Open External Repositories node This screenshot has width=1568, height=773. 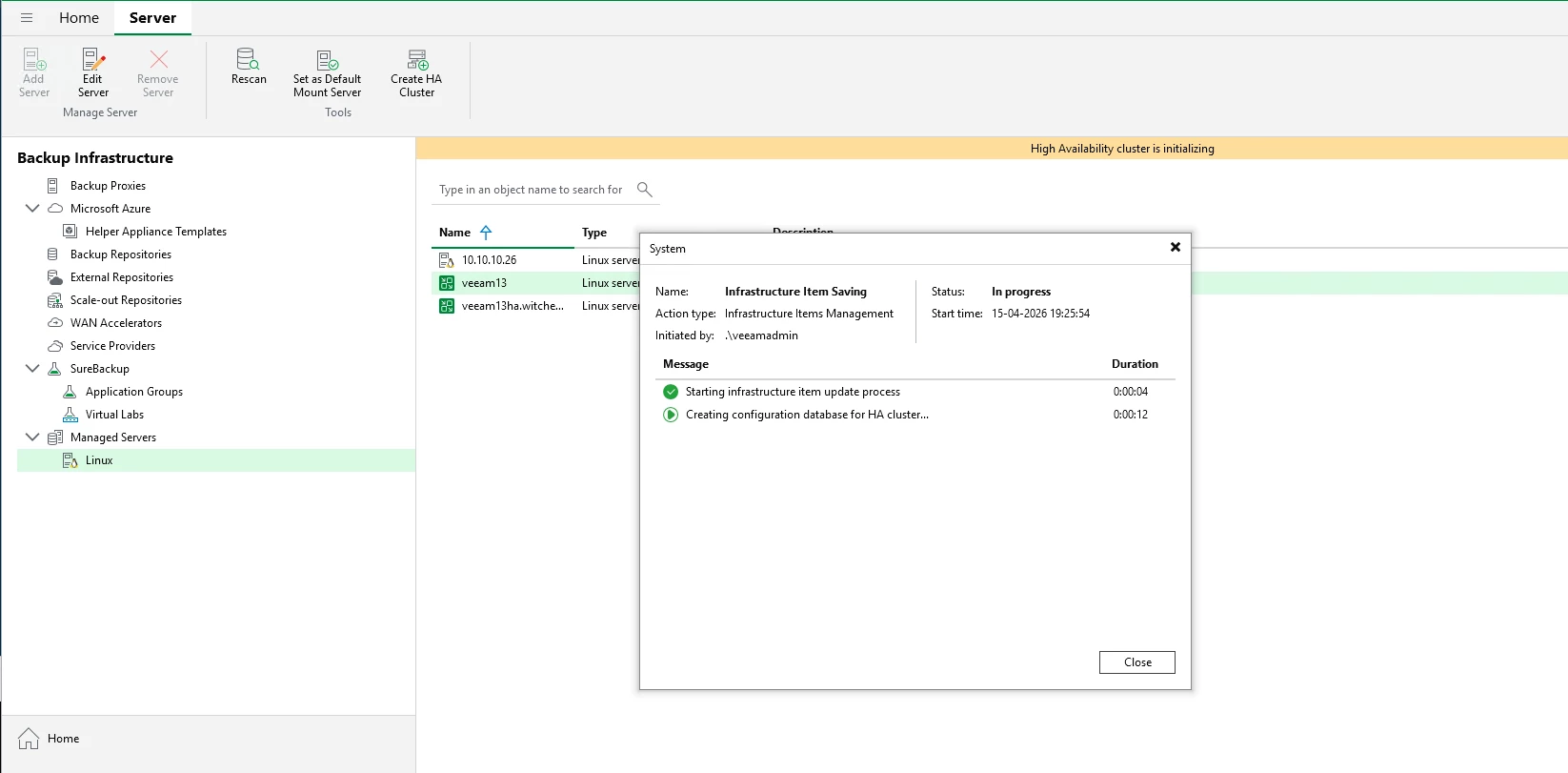point(122,277)
